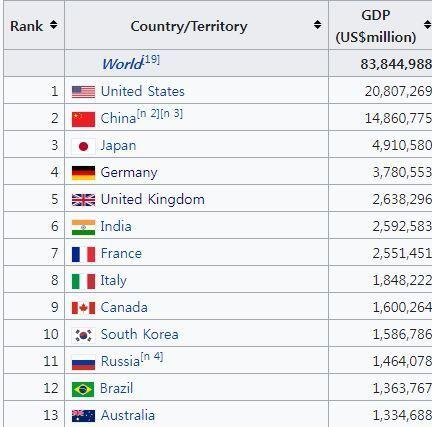This screenshot has height=427, width=432.
Task: Click the China flag icon
Action: (83, 119)
